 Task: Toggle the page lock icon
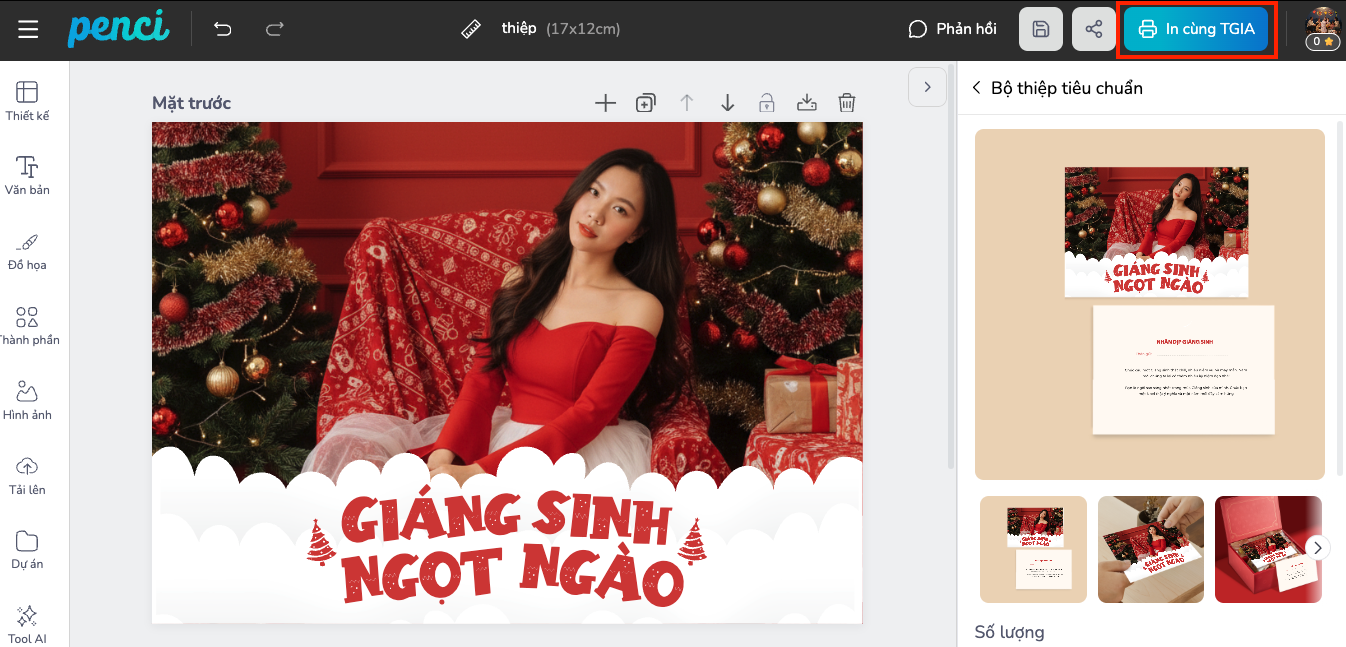[766, 102]
